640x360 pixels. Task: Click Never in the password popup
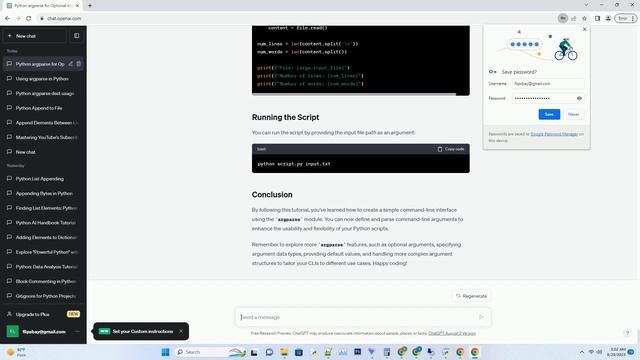(573, 114)
